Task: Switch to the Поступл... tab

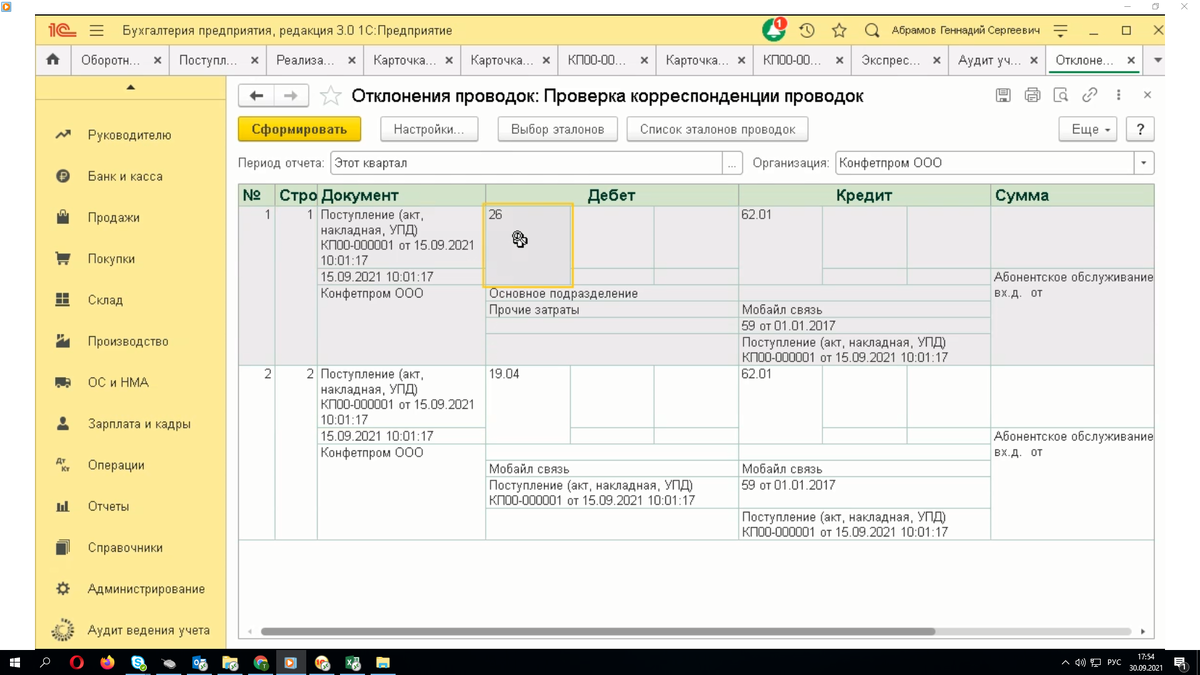Action: pyautogui.click(x=208, y=60)
